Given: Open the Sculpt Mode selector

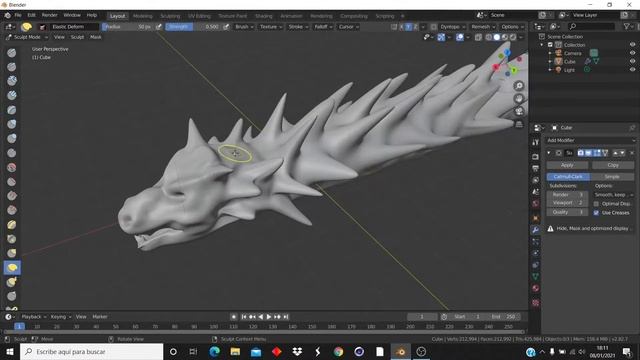Looking at the screenshot, I should coord(27,37).
